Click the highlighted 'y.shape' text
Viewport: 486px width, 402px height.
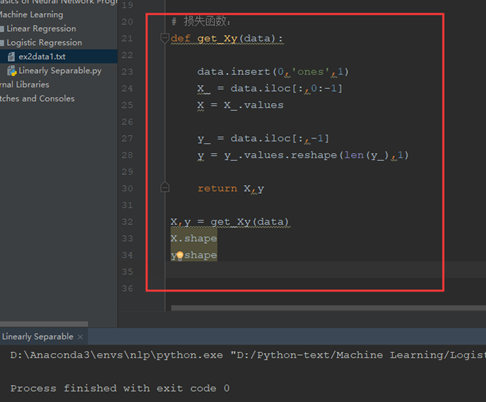point(194,255)
